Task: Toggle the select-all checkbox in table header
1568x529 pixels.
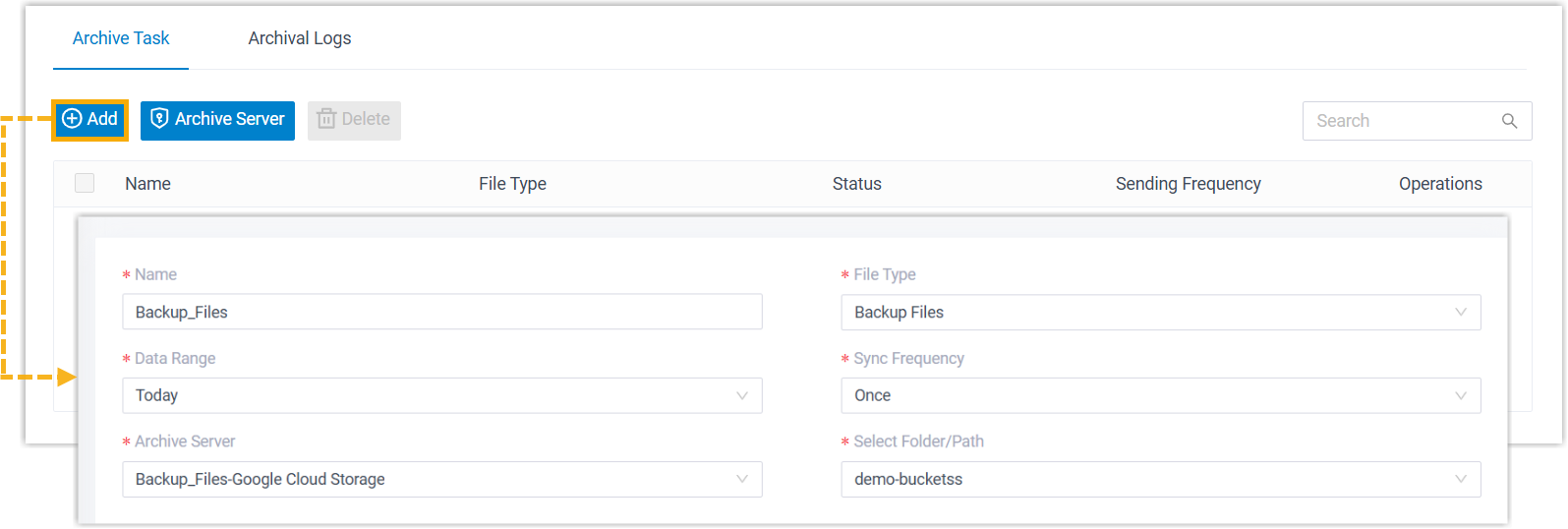Action: (85, 183)
